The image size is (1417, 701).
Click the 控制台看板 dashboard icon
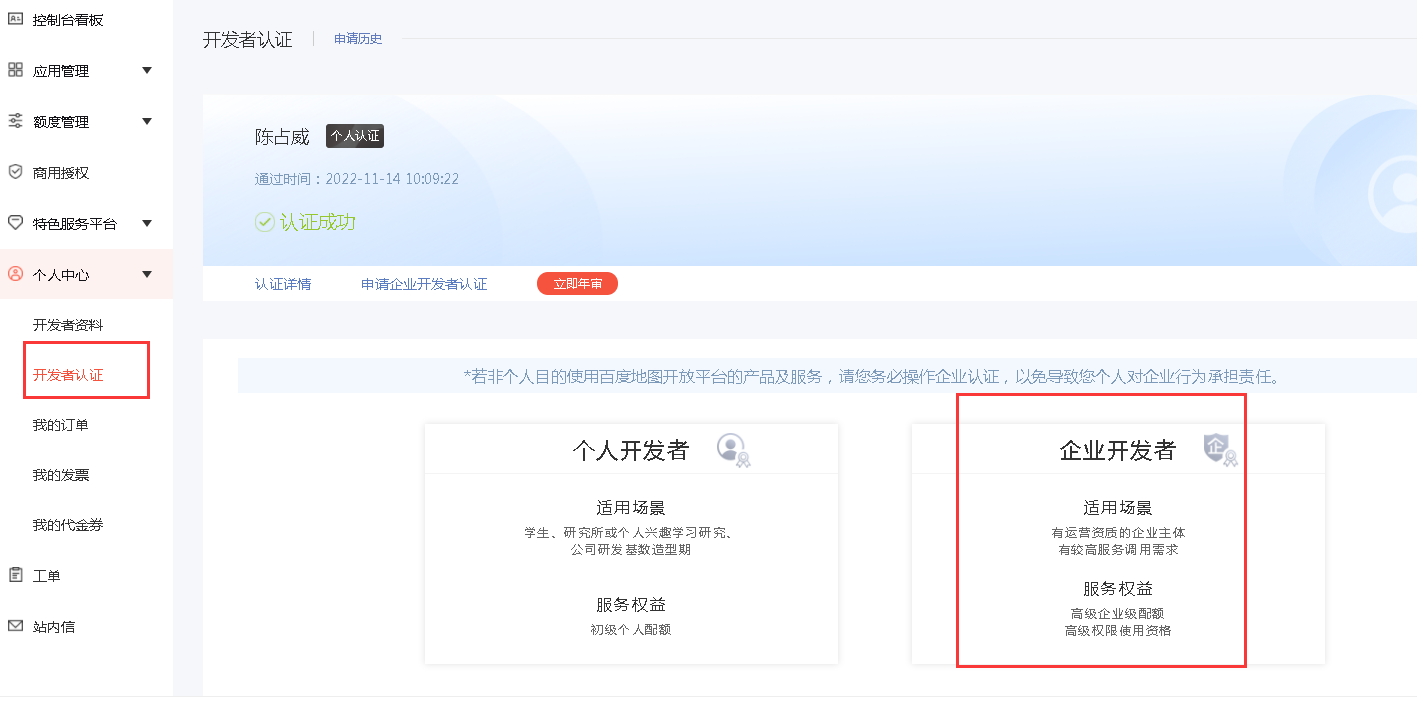tap(15, 19)
